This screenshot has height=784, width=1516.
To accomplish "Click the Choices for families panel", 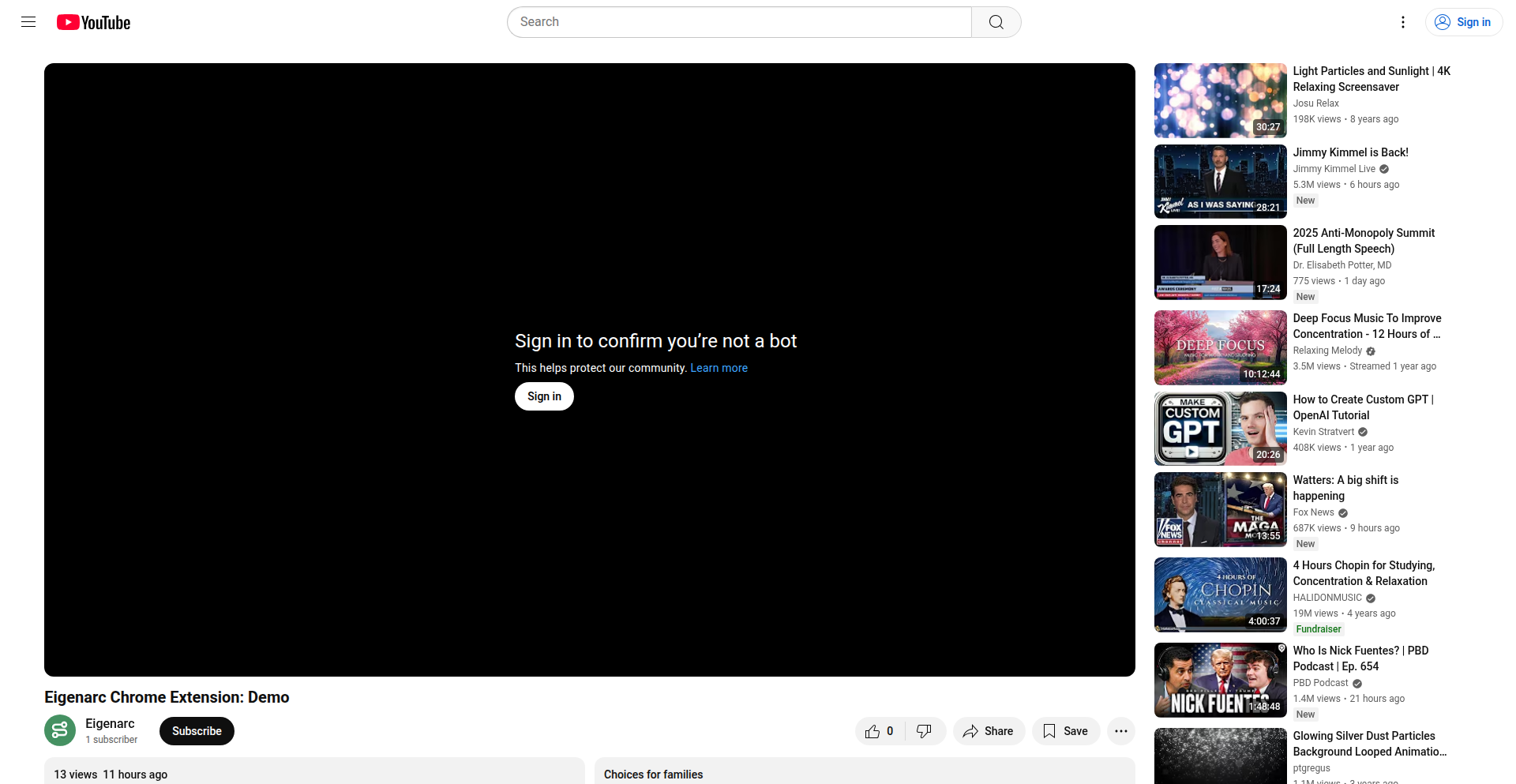I will pyautogui.click(x=865, y=771).
